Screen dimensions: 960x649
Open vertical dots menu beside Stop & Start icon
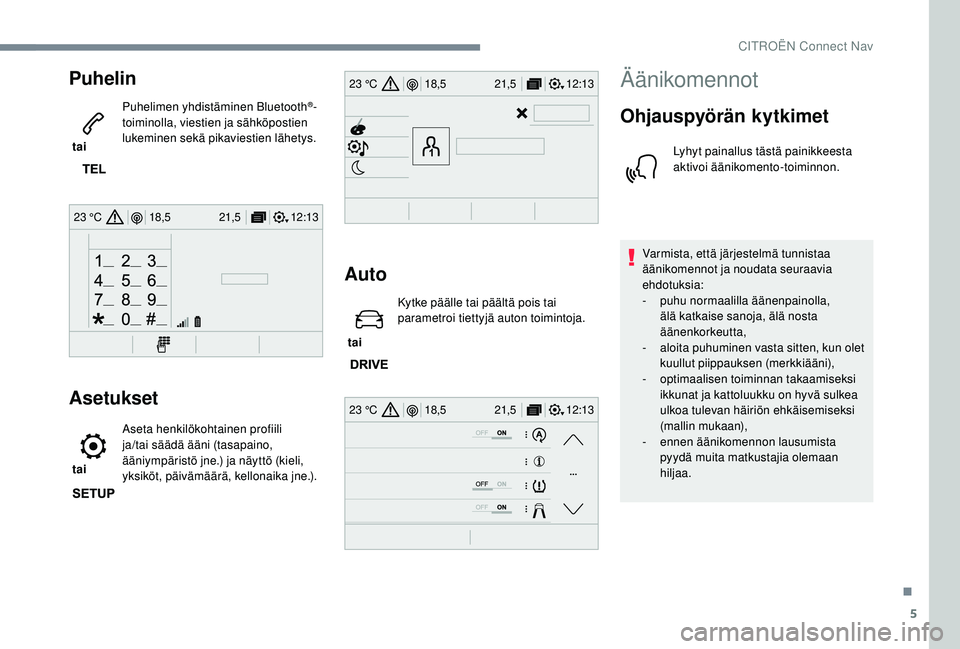point(525,435)
